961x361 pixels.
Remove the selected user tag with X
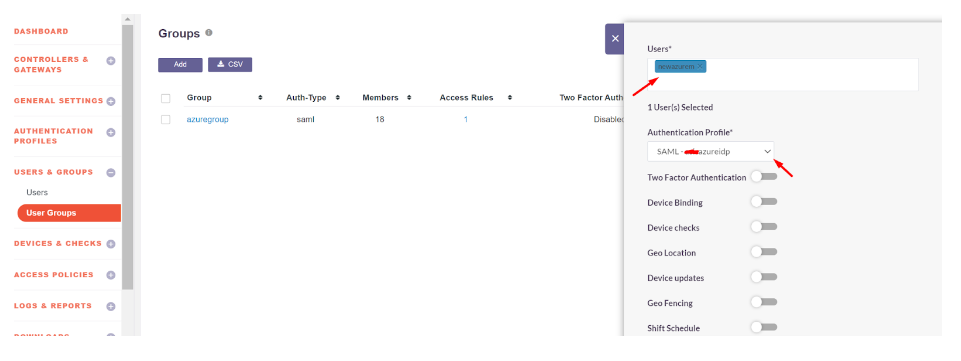[700, 66]
